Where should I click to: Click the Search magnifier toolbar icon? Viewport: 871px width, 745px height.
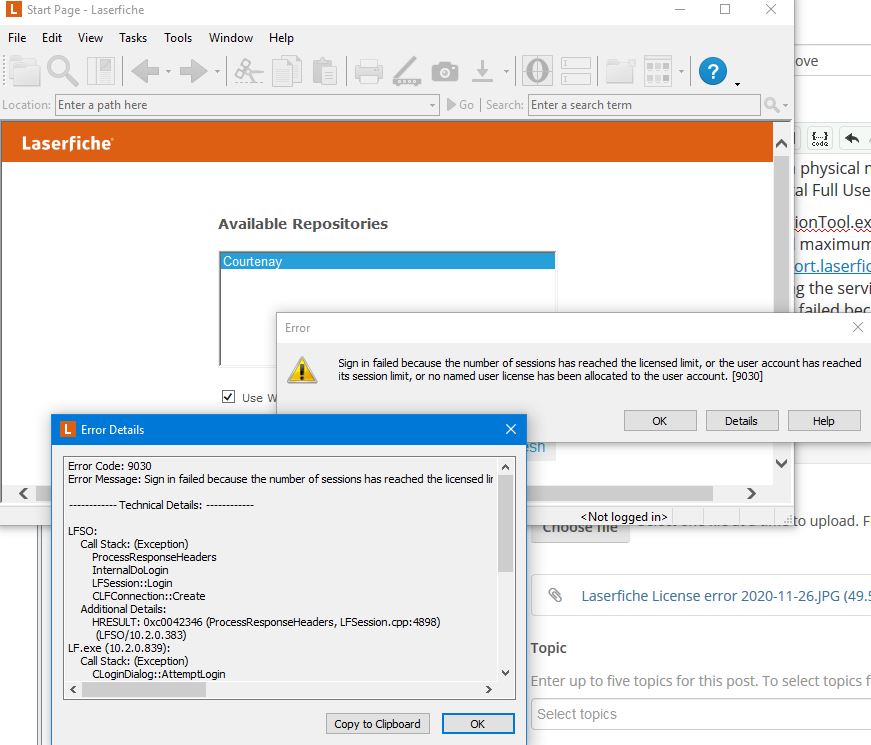[x=62, y=71]
